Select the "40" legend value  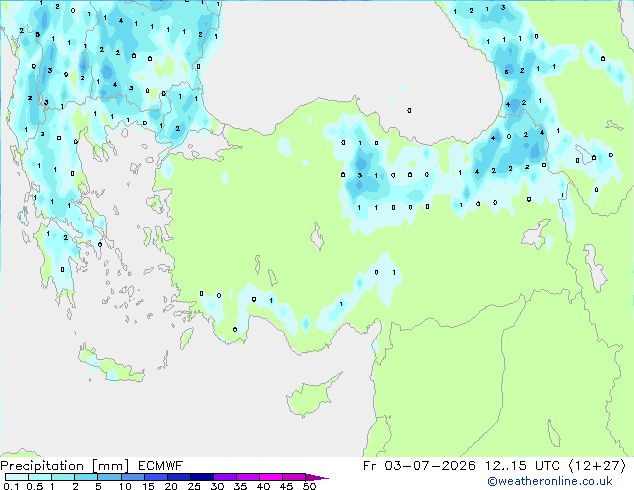[x=263, y=486]
